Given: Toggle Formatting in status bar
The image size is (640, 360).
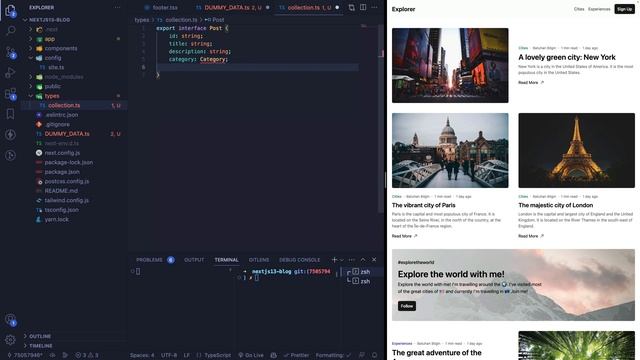Looking at the screenshot, I should [333, 355].
